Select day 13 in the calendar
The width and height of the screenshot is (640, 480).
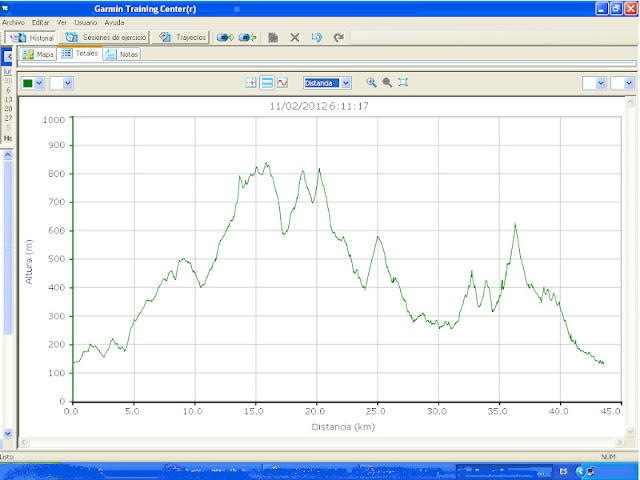tap(9, 100)
